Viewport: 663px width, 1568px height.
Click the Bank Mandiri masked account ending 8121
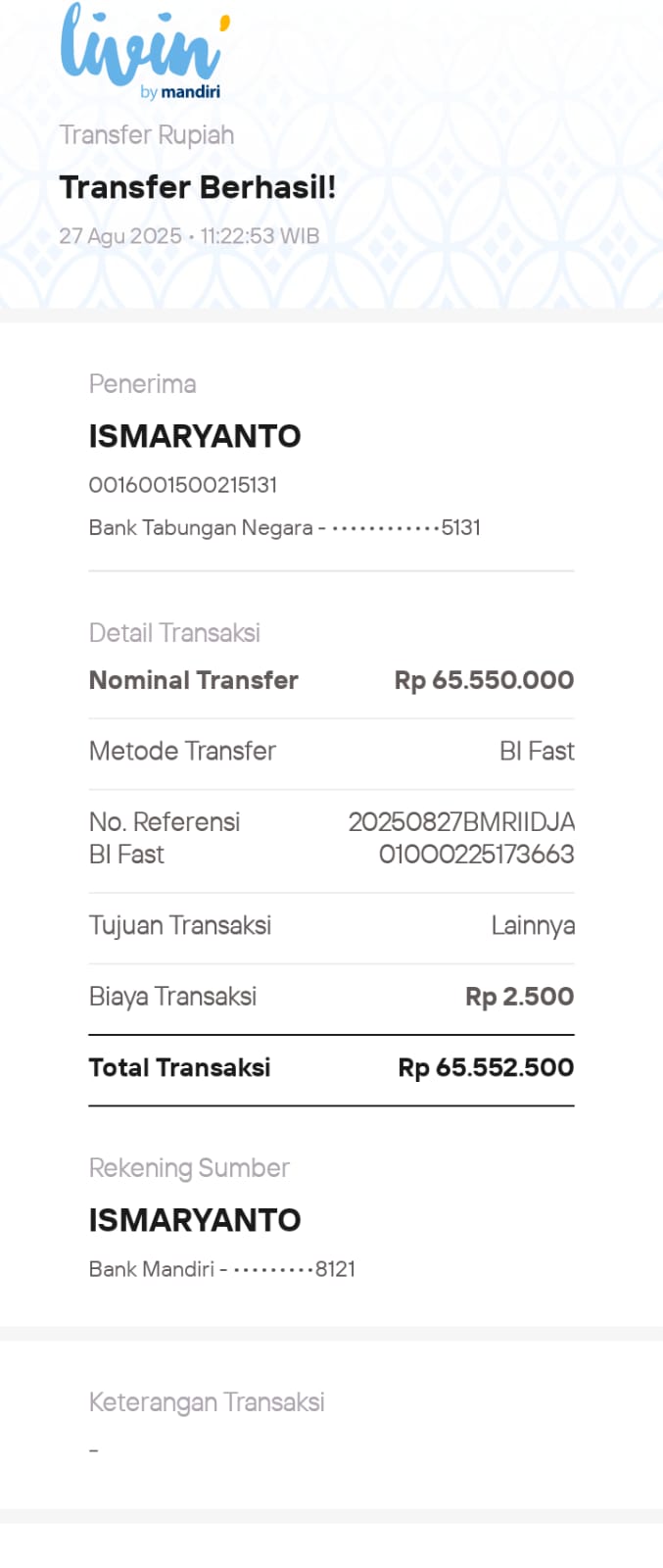(x=222, y=1269)
